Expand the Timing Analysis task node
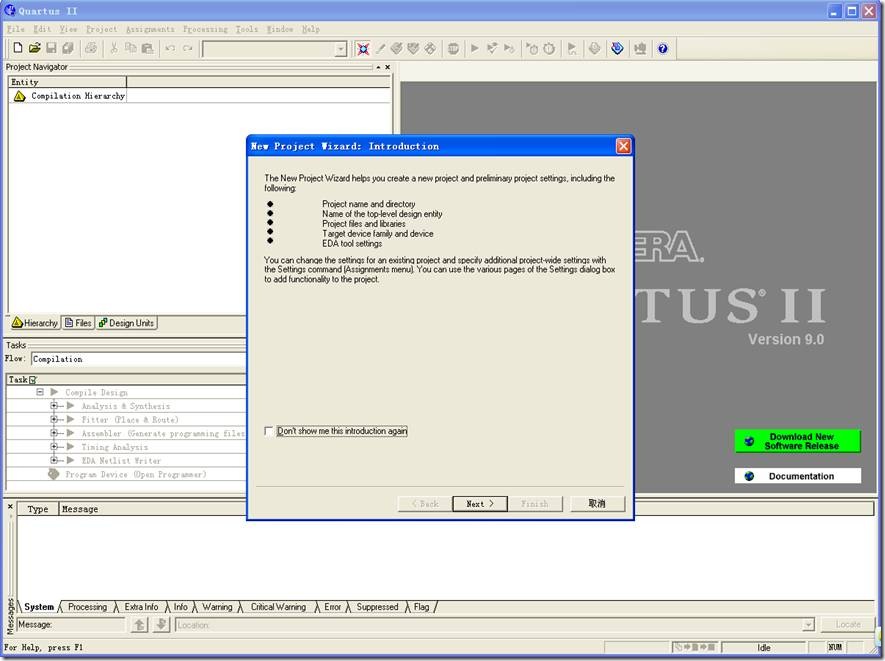 click(55, 447)
